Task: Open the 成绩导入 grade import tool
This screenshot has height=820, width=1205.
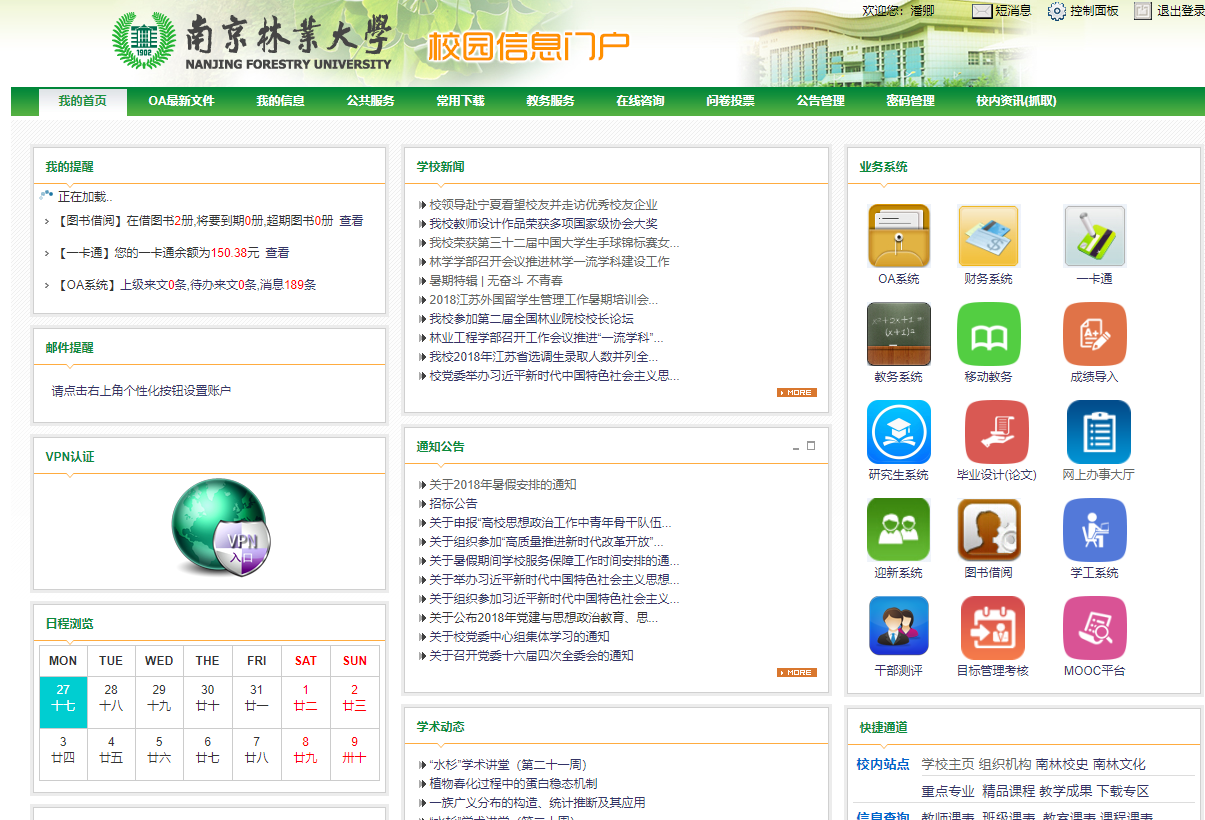Action: pos(1094,334)
